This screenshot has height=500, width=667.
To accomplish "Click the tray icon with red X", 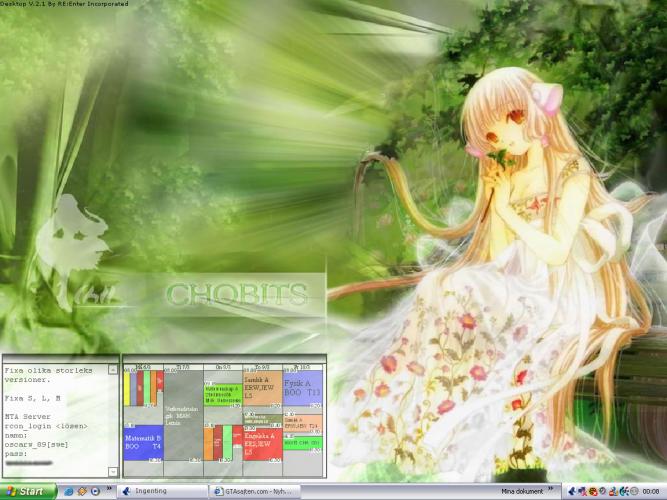I will tap(593, 491).
